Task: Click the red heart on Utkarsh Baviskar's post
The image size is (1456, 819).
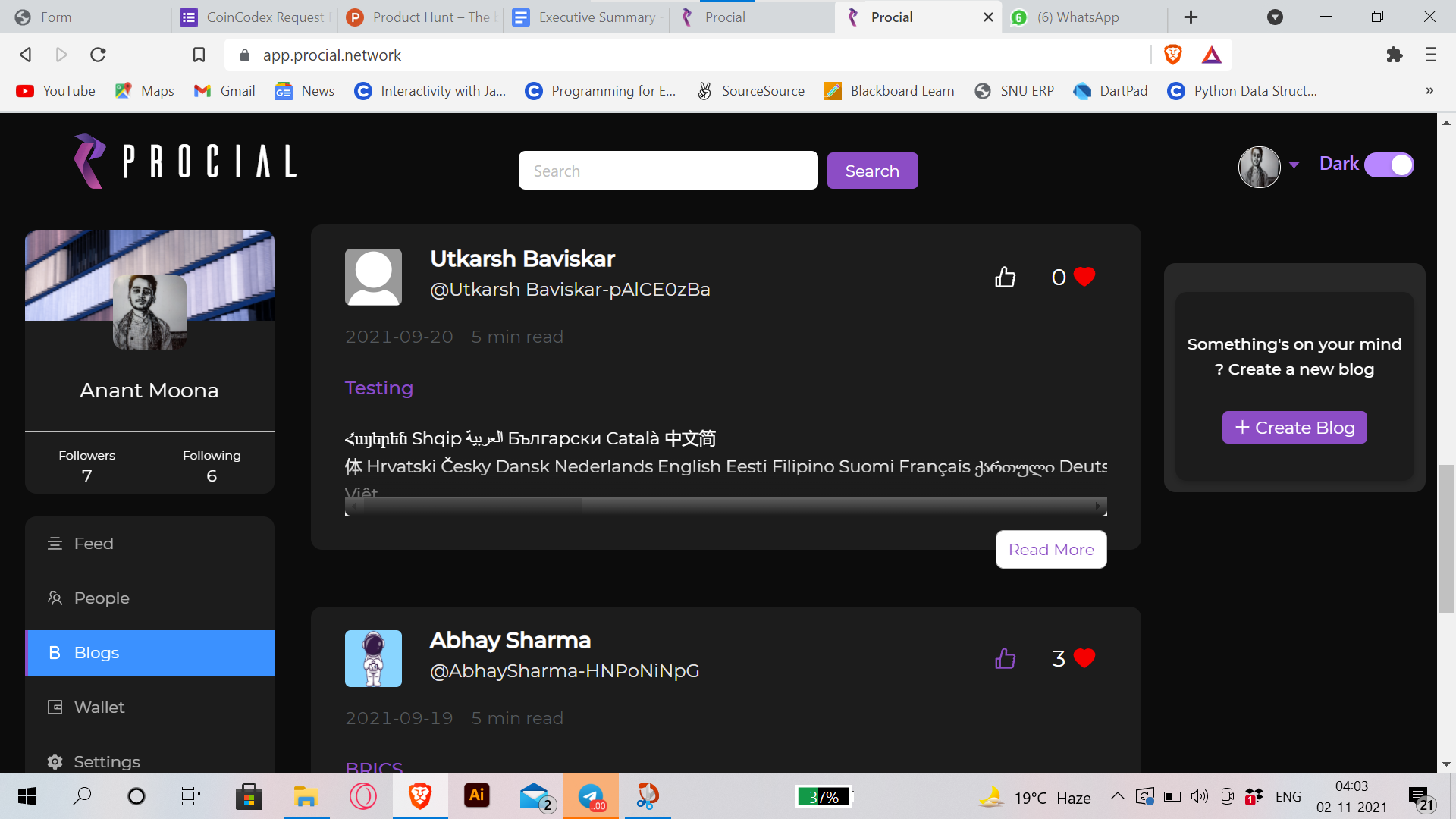Action: pos(1084,278)
